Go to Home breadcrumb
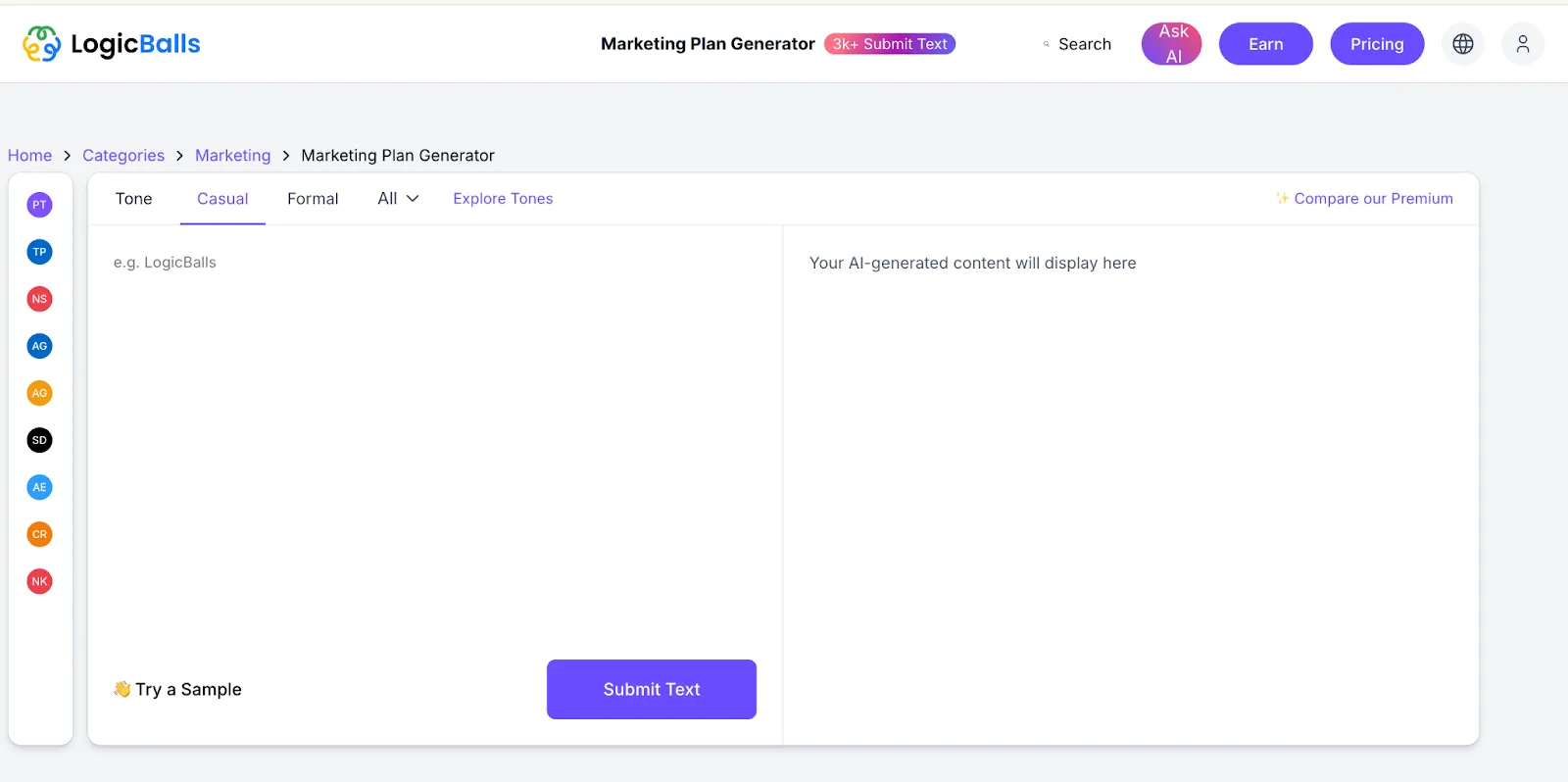 [x=29, y=156]
